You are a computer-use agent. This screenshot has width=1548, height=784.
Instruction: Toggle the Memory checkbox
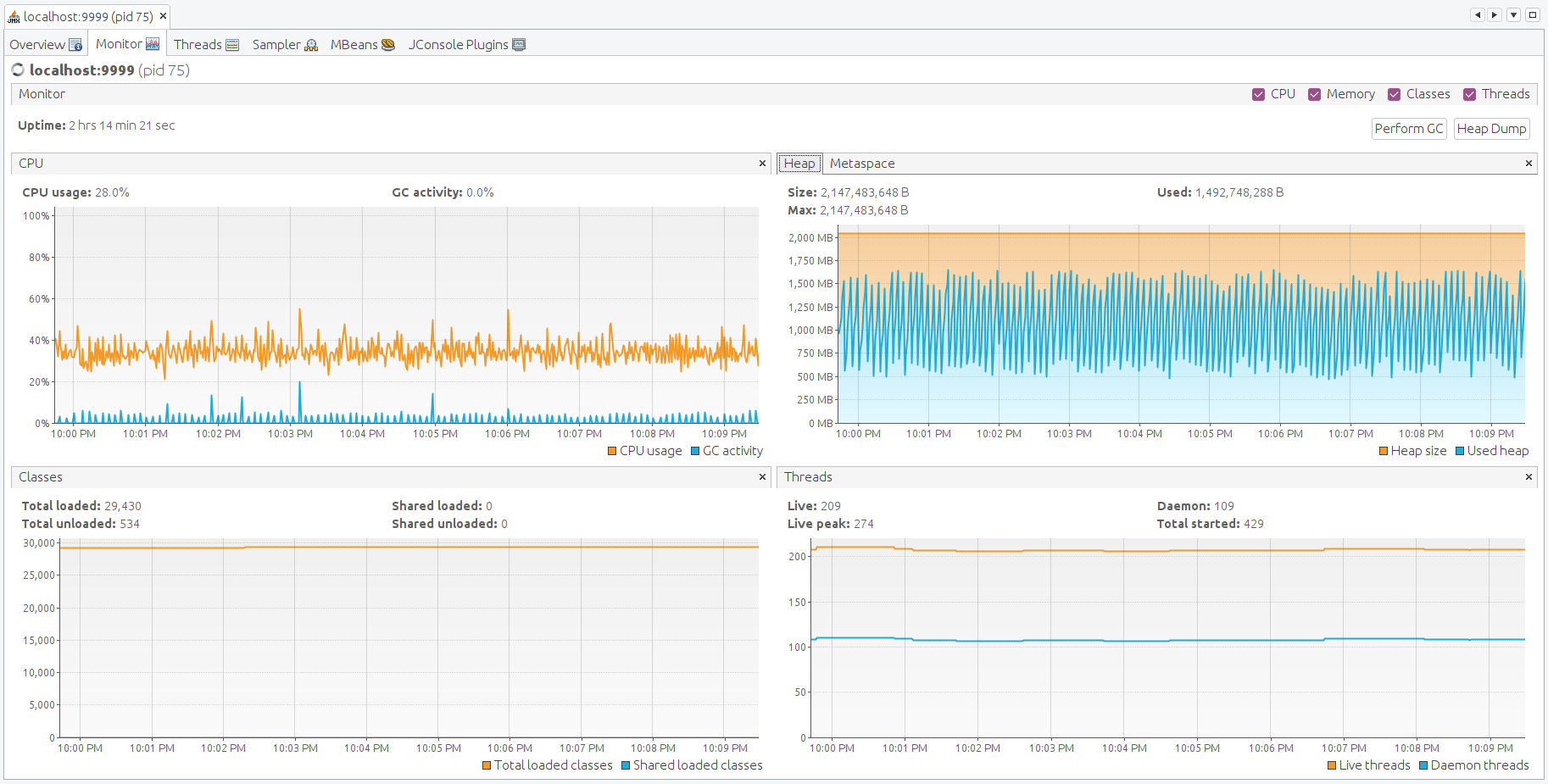coord(1314,94)
